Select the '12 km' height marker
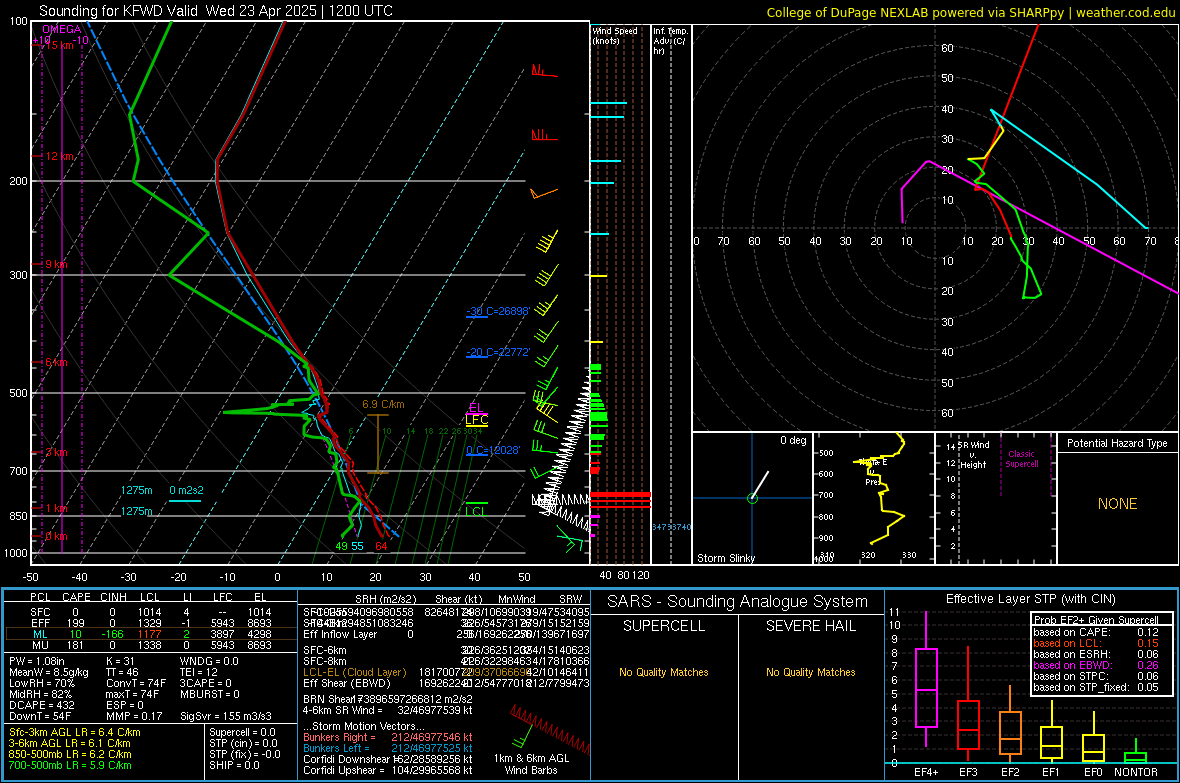Image resolution: width=1180 pixels, height=783 pixels. point(60,157)
